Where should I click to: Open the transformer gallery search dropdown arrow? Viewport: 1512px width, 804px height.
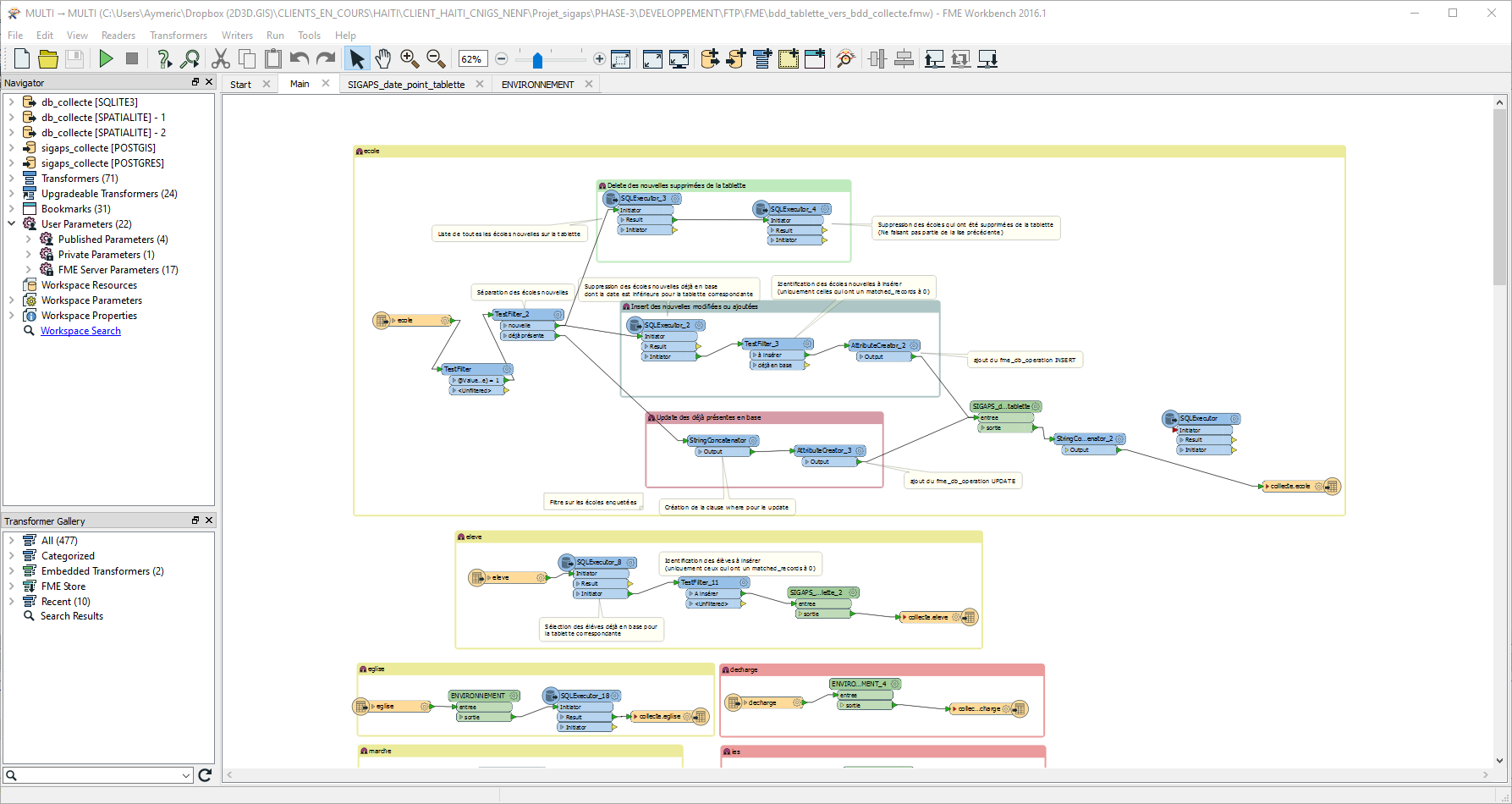point(186,775)
